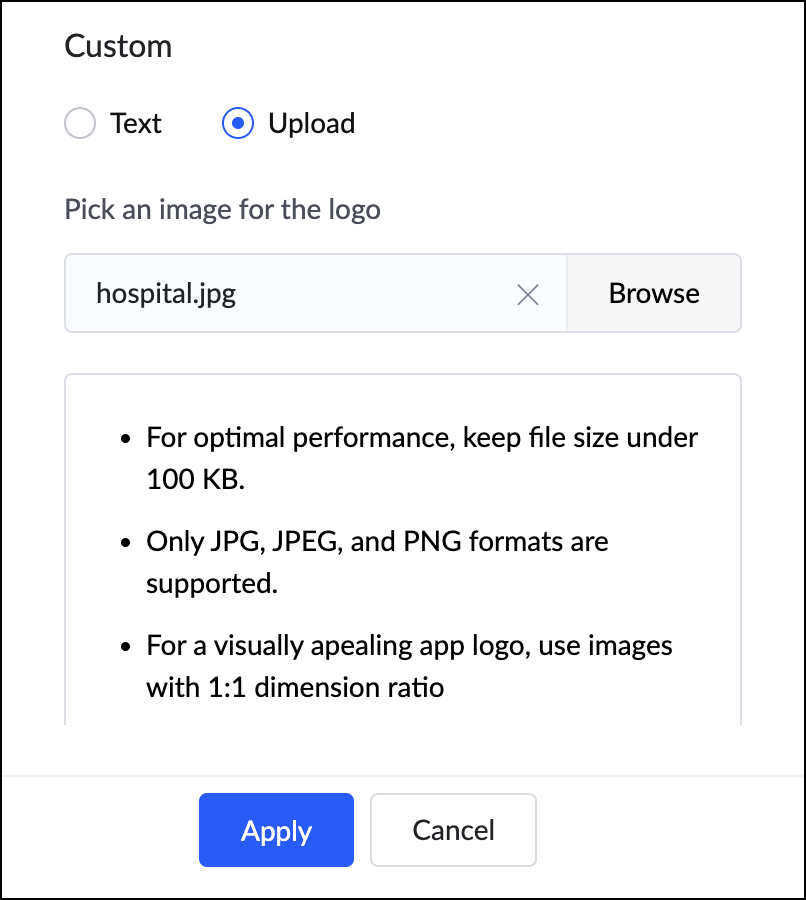Image resolution: width=806 pixels, height=900 pixels.
Task: Click the bullet before the formats tip
Action: (126, 543)
